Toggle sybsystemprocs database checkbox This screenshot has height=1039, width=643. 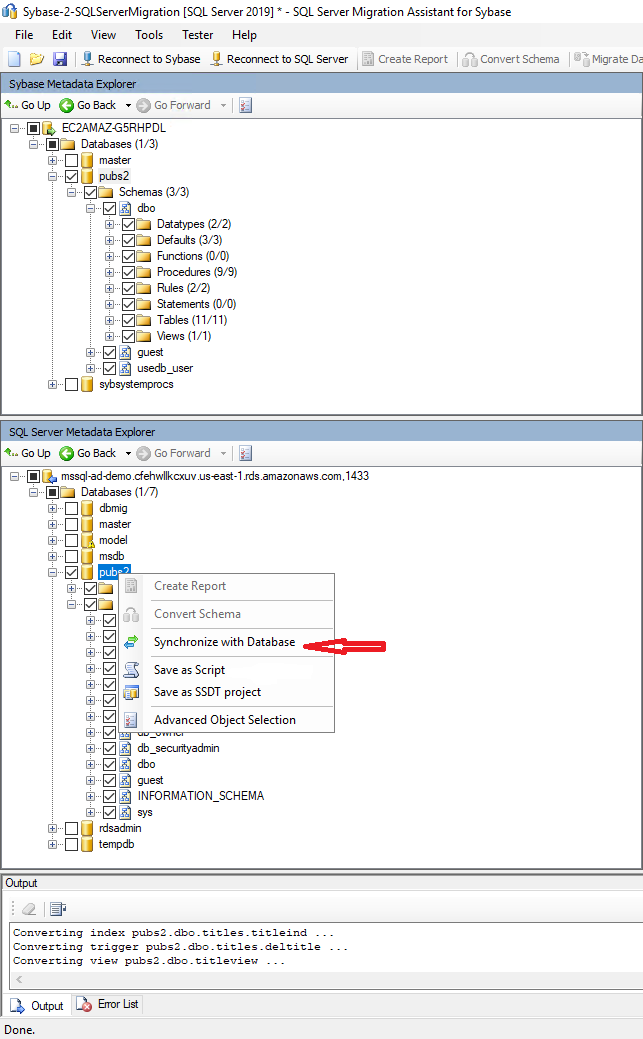pos(72,384)
